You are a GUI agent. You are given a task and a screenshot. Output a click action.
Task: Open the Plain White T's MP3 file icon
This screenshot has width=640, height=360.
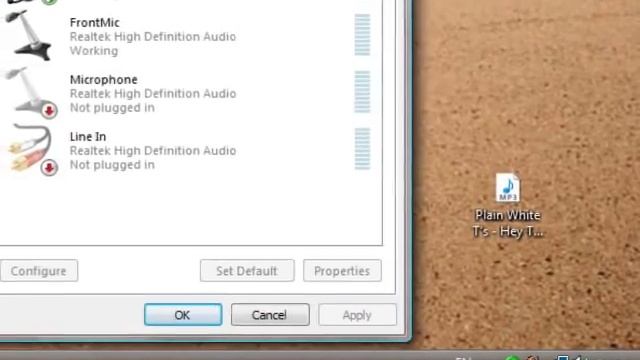pyautogui.click(x=508, y=188)
